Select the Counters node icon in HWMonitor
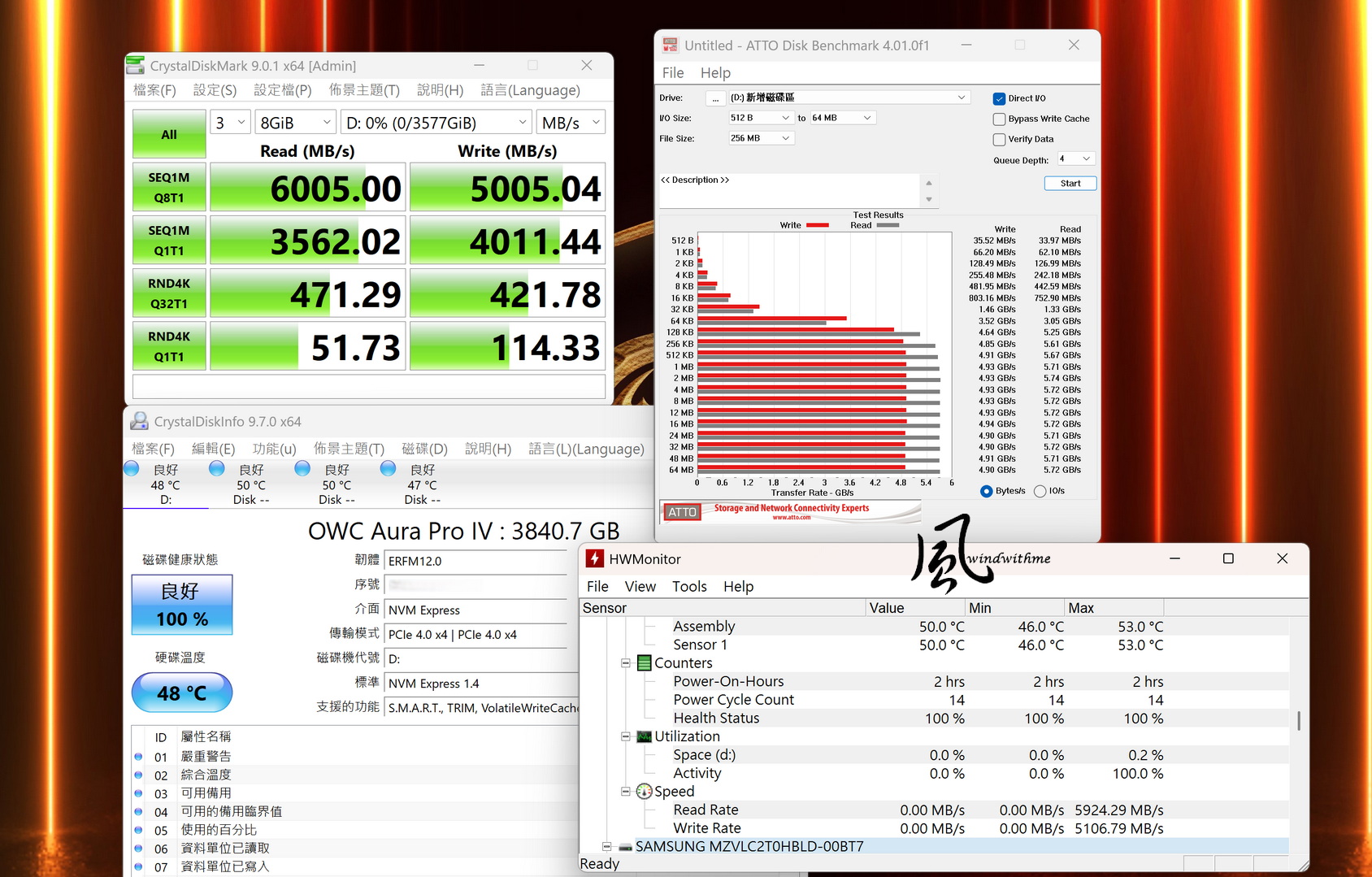Image resolution: width=1372 pixels, height=877 pixels. [x=645, y=663]
